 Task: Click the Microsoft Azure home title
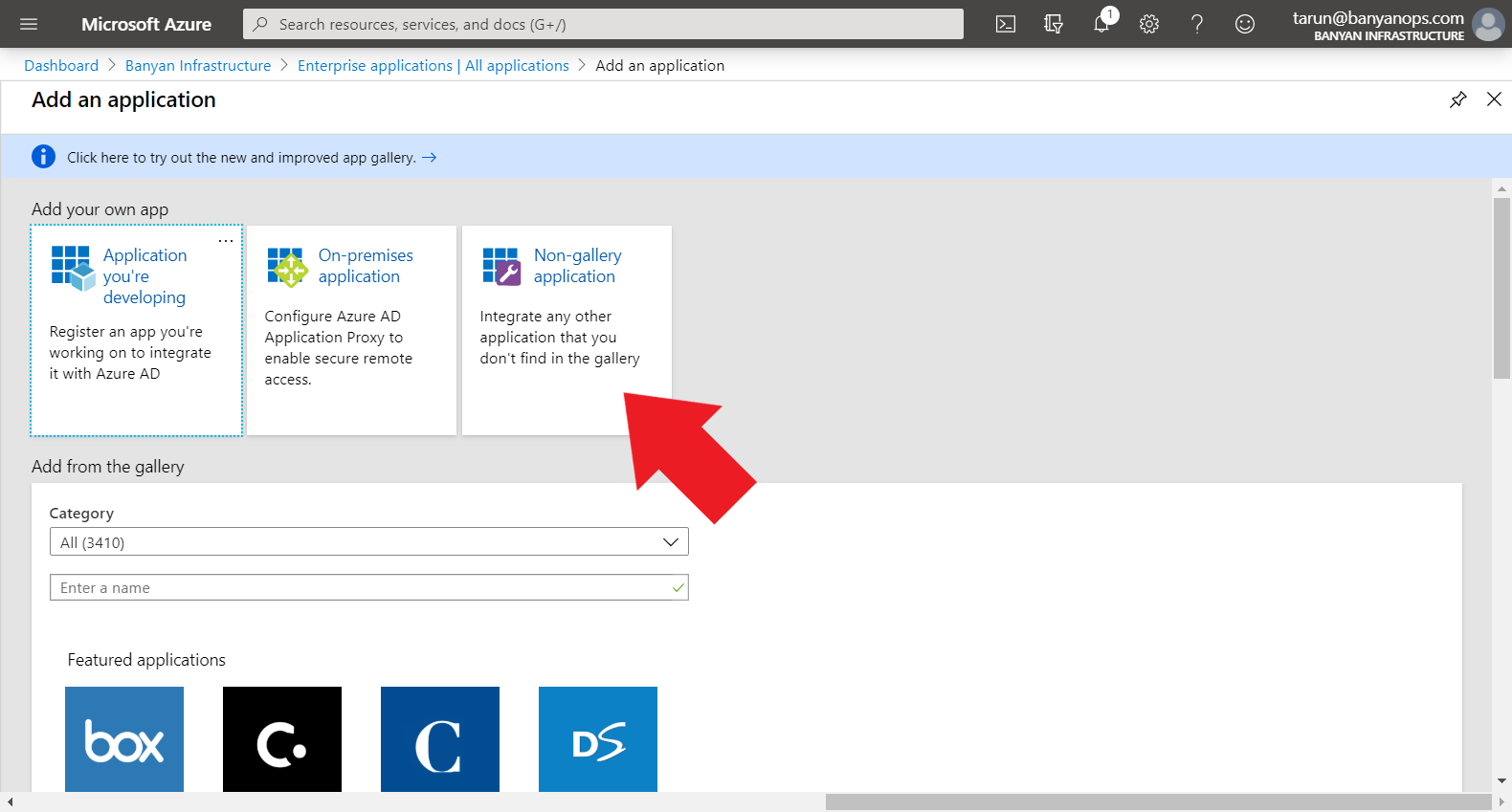[146, 24]
